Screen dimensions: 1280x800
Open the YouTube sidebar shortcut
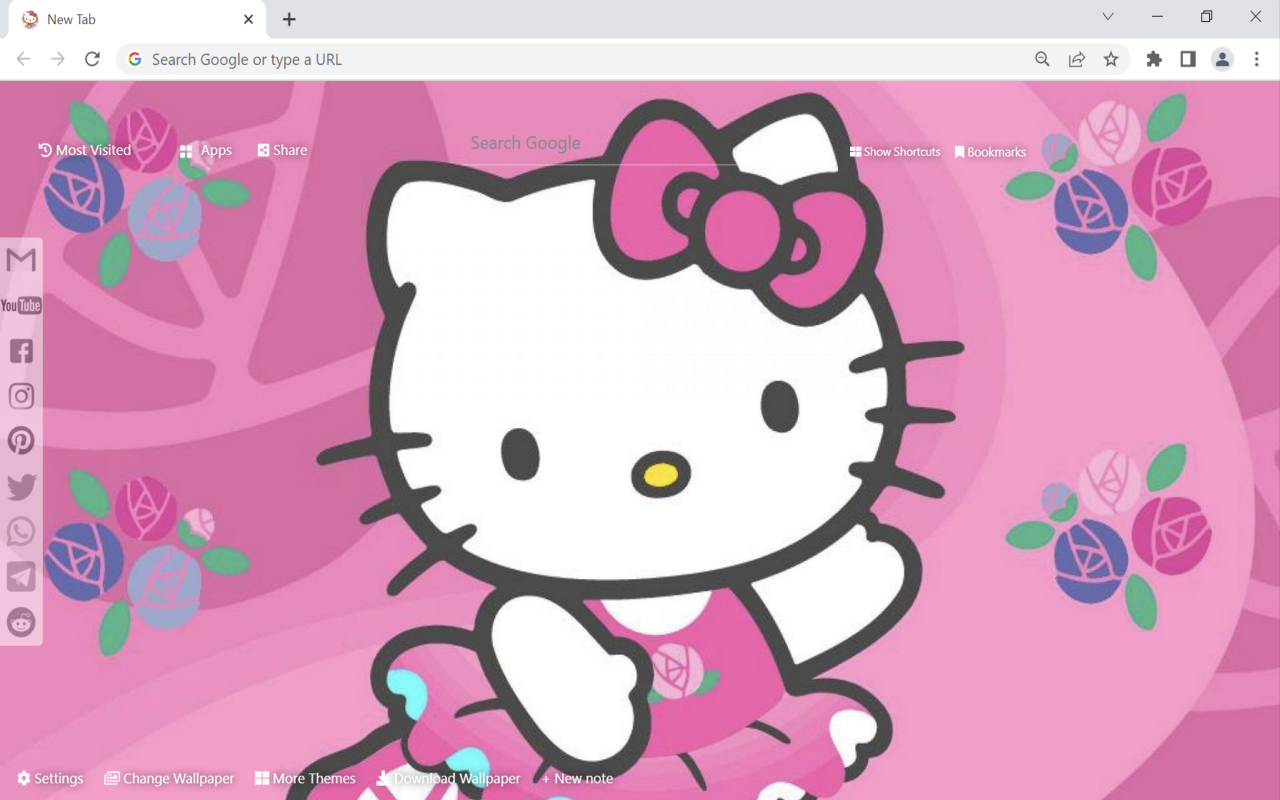click(x=21, y=305)
